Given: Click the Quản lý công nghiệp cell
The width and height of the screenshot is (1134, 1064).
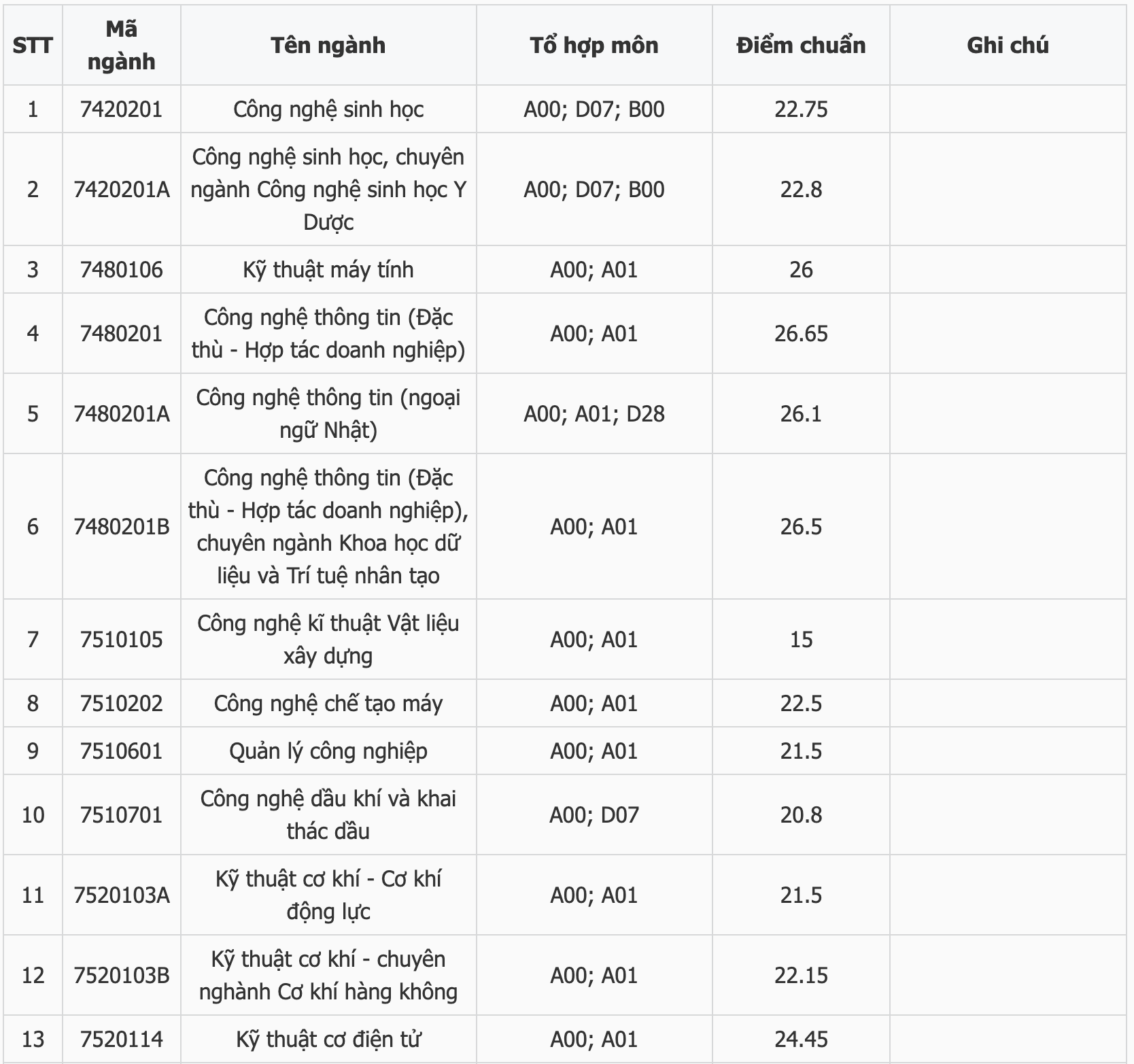Looking at the screenshot, I should click(328, 751).
